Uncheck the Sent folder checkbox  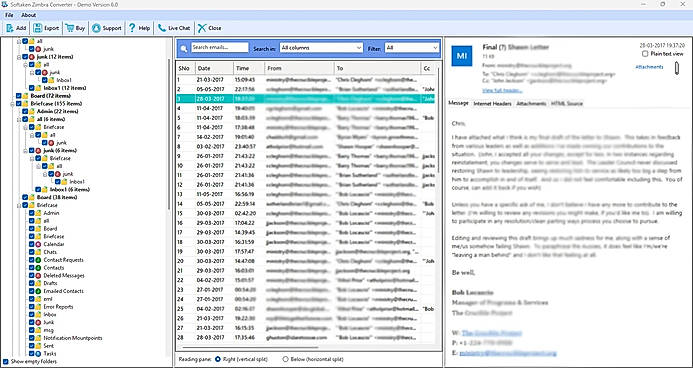tap(32, 346)
